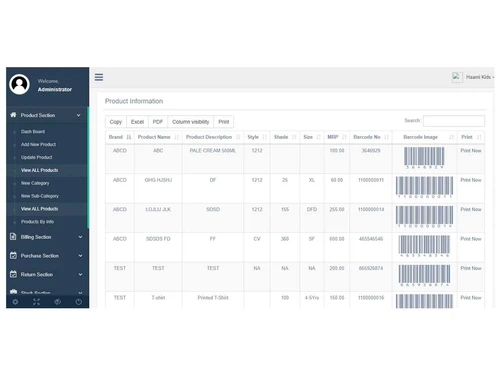
Task: Open Column visibility dropdown
Action: click(x=191, y=122)
